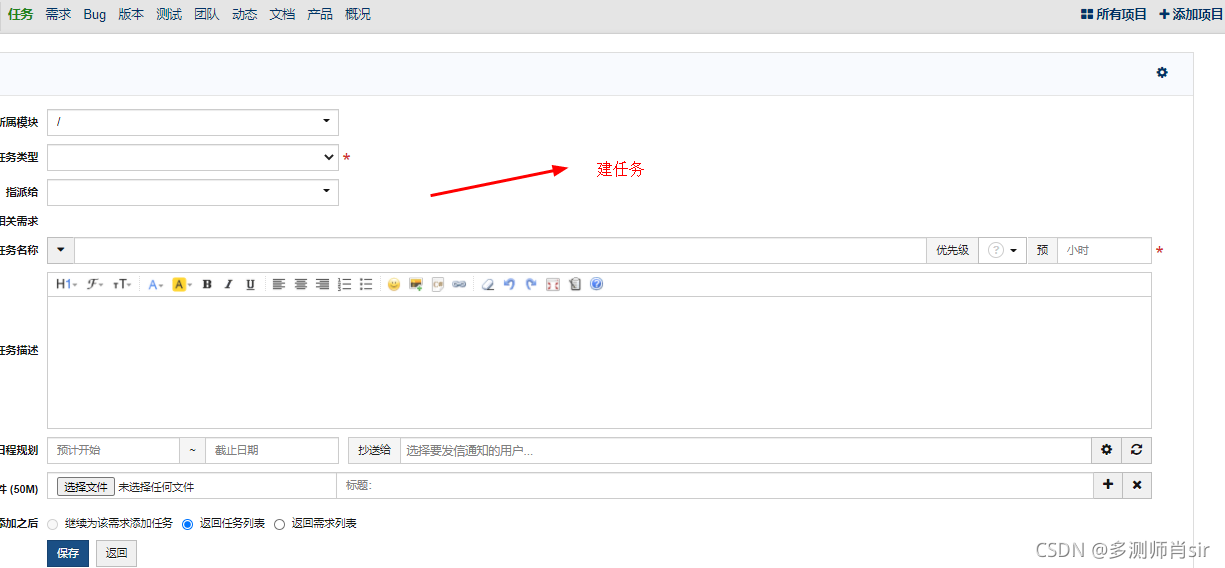Select 返回需求列表 radio
Image resolution: width=1225 pixels, height=568 pixels.
279,524
